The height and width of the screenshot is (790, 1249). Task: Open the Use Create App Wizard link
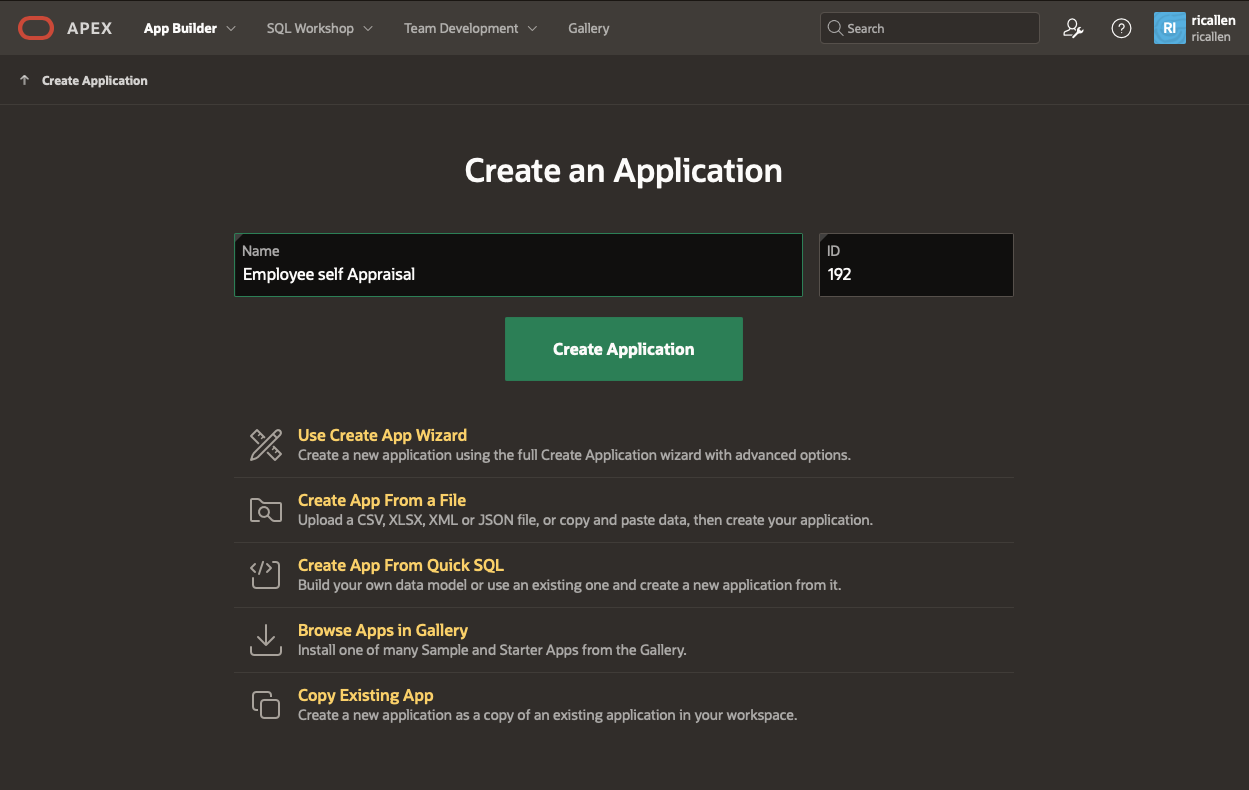coord(382,435)
